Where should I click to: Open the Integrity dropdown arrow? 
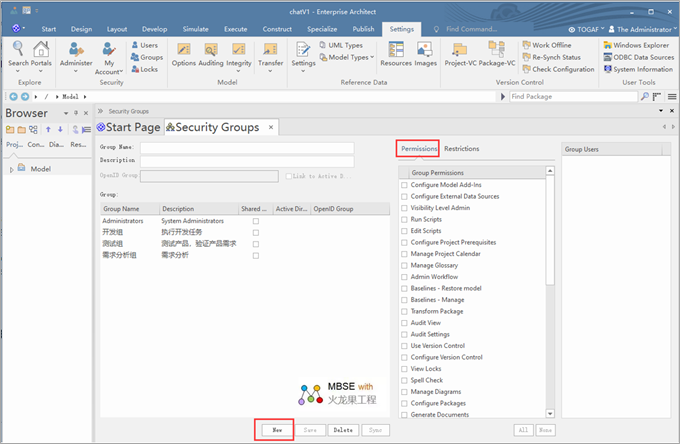239,71
